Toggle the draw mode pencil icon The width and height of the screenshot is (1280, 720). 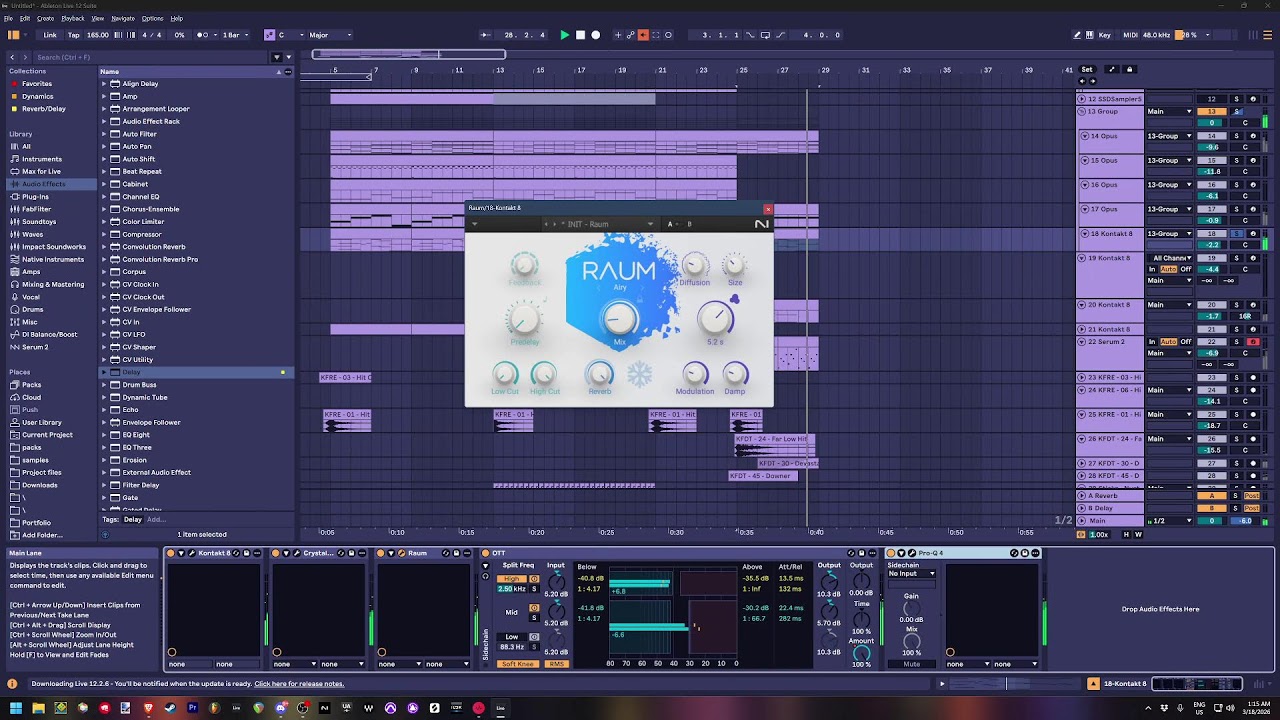(1077, 35)
